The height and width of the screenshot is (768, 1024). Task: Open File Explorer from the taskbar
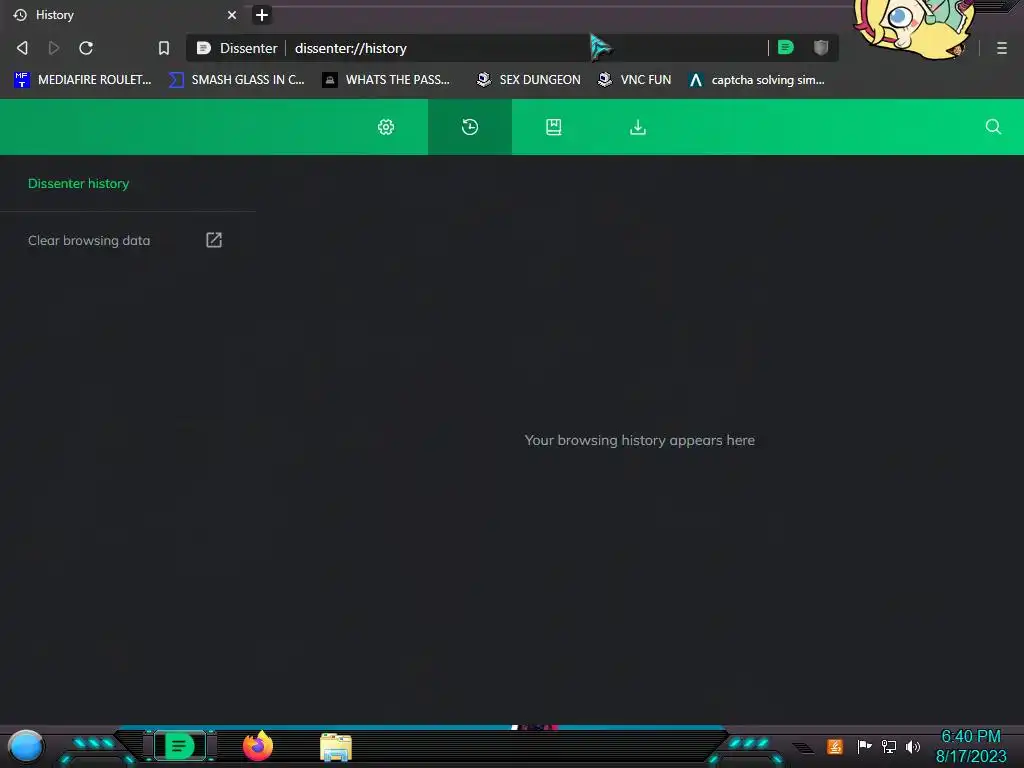pos(336,747)
